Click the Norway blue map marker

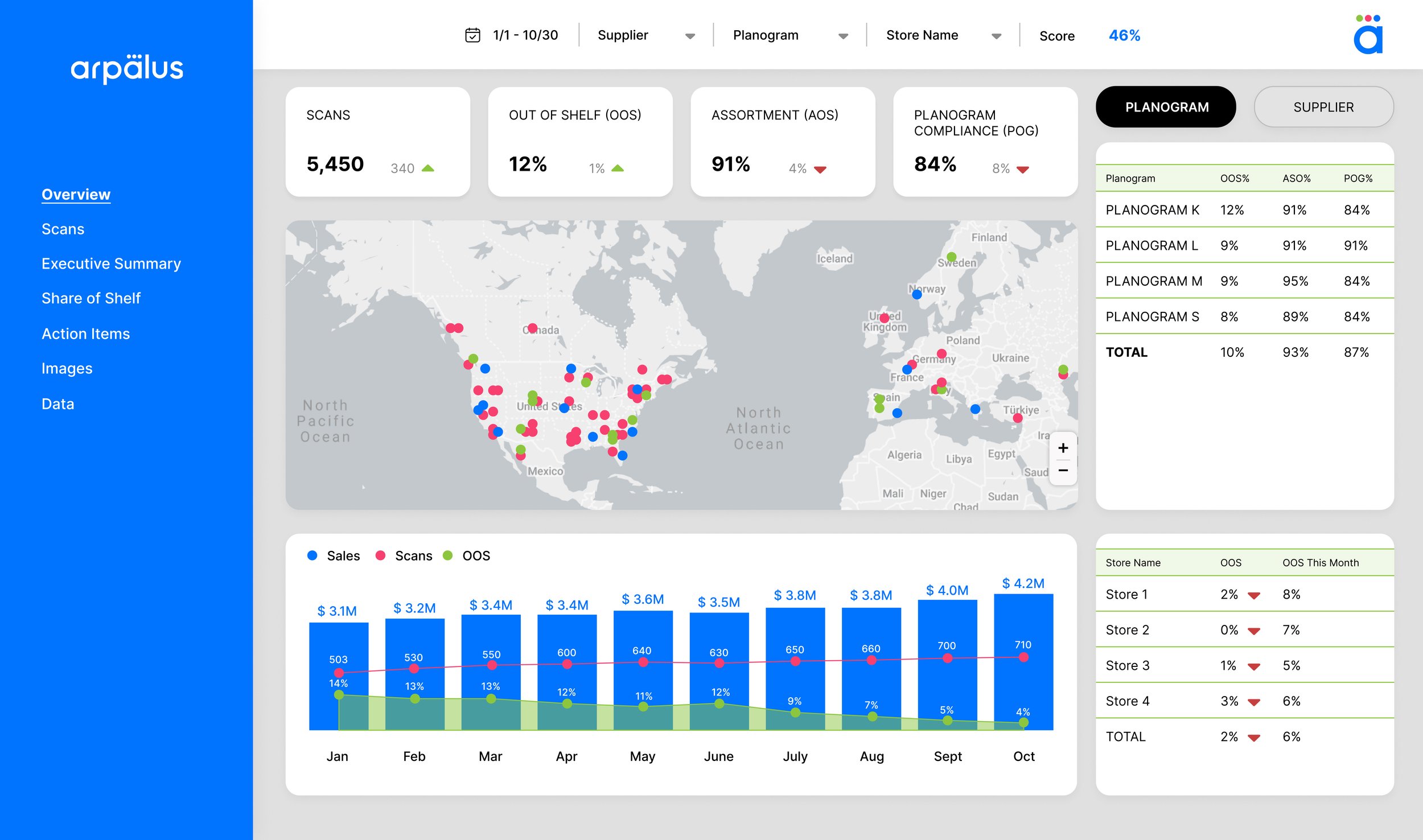[916, 294]
